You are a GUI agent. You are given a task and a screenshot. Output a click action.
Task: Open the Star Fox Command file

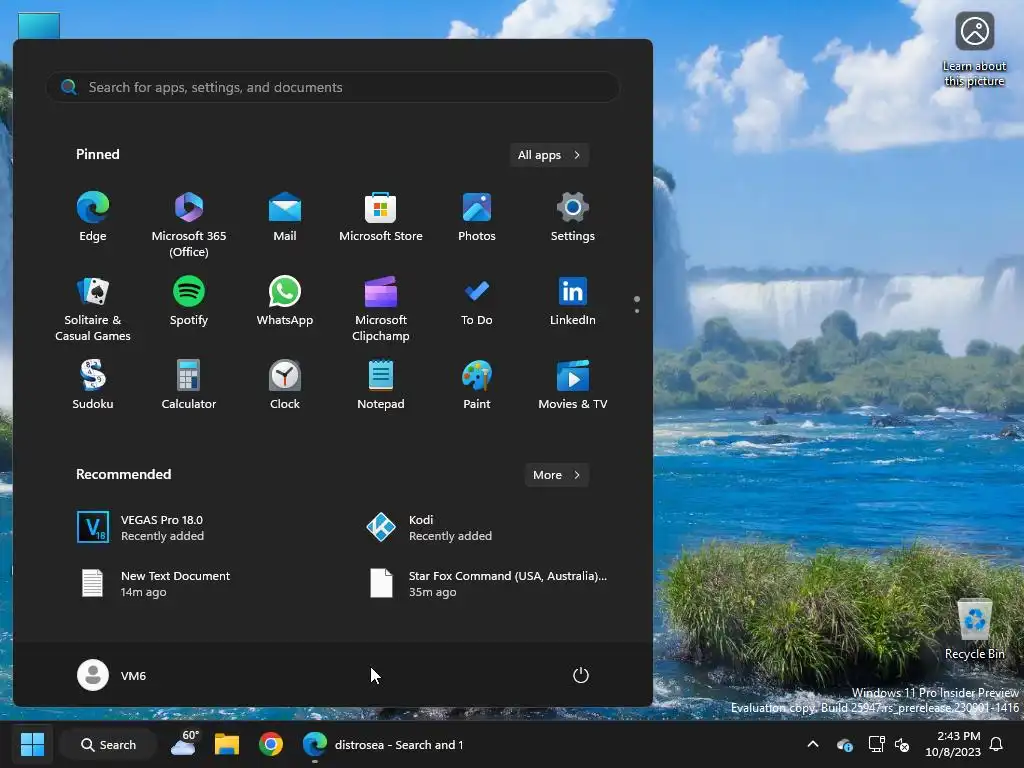pos(487,584)
